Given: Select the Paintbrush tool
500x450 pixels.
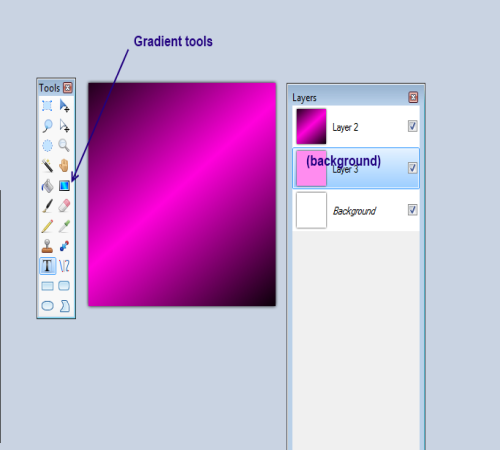Looking at the screenshot, I should click(x=47, y=206).
